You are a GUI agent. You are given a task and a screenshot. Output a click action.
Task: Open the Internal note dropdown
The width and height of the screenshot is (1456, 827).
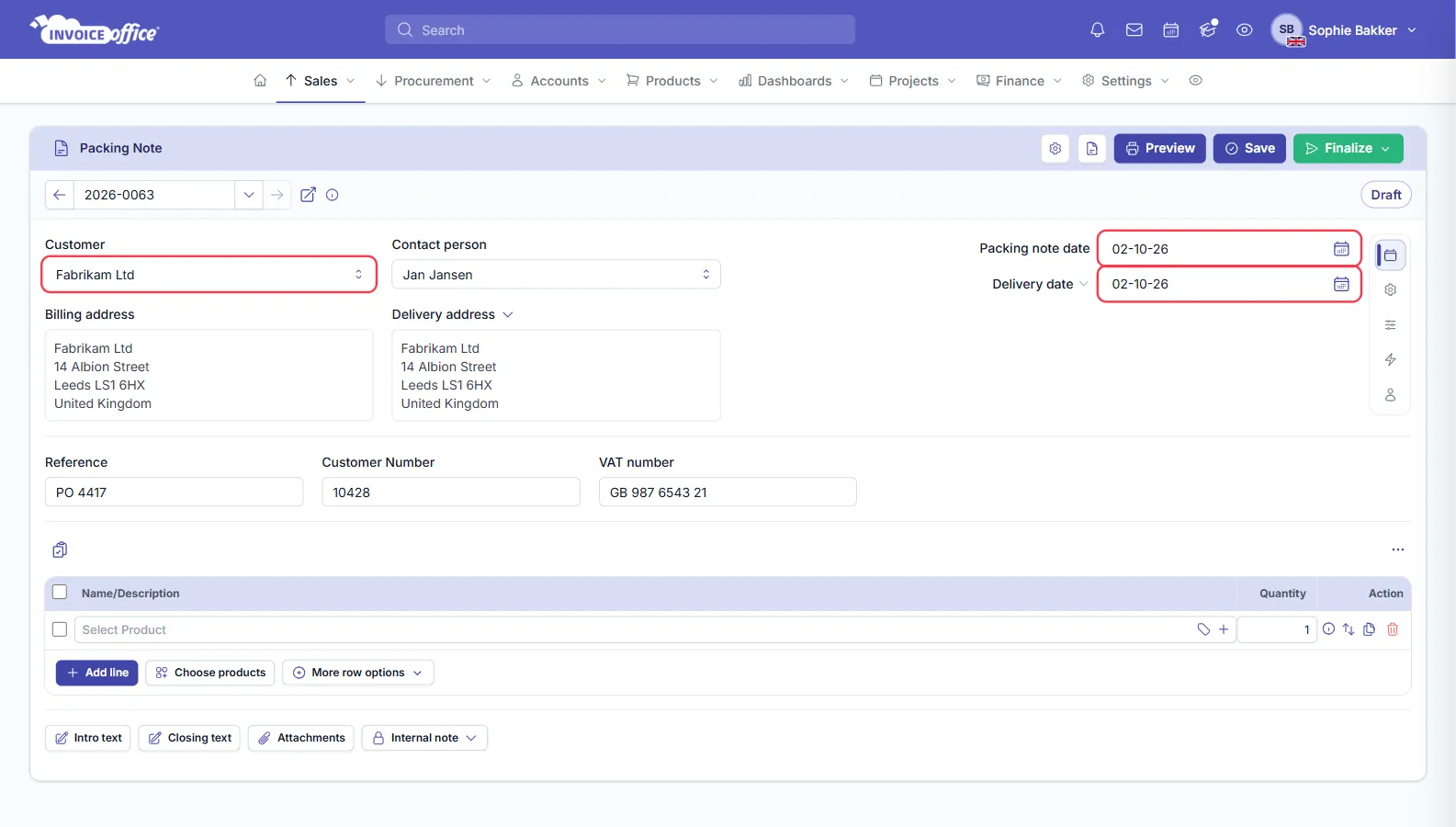pos(424,738)
